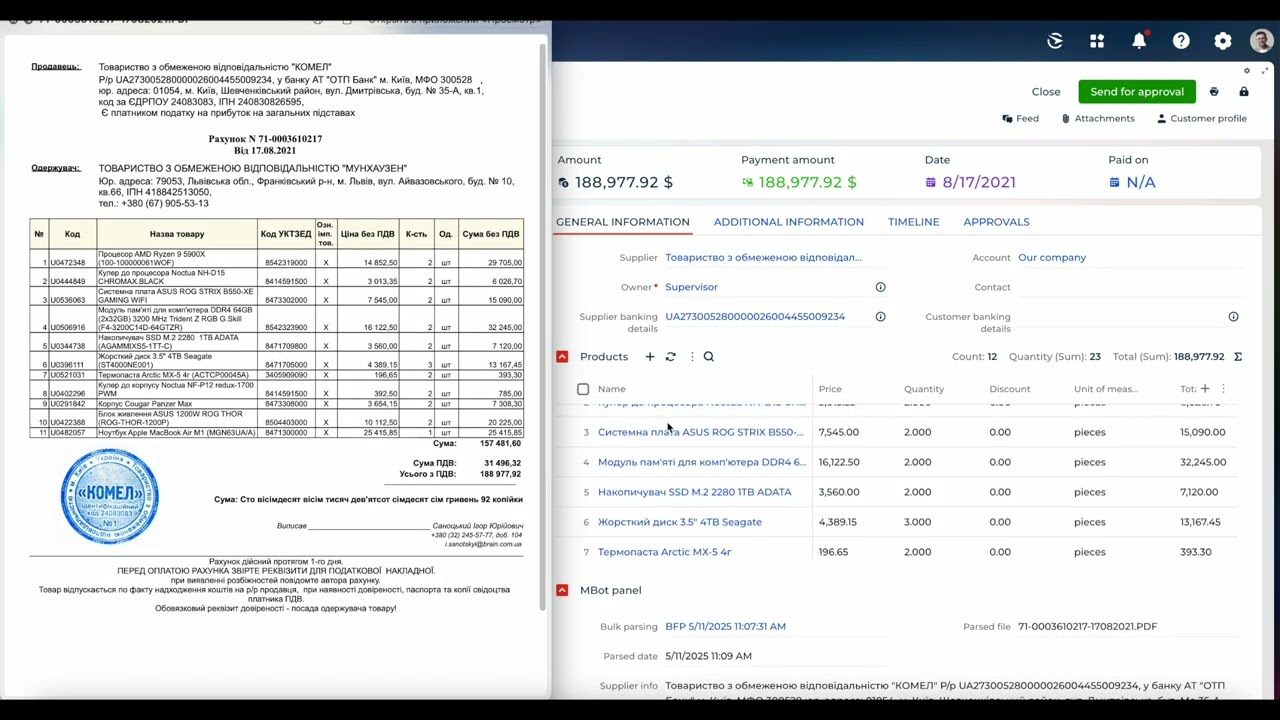The image size is (1280, 720).
Task: Open Attachments
Action: pyautogui.click(x=1098, y=118)
